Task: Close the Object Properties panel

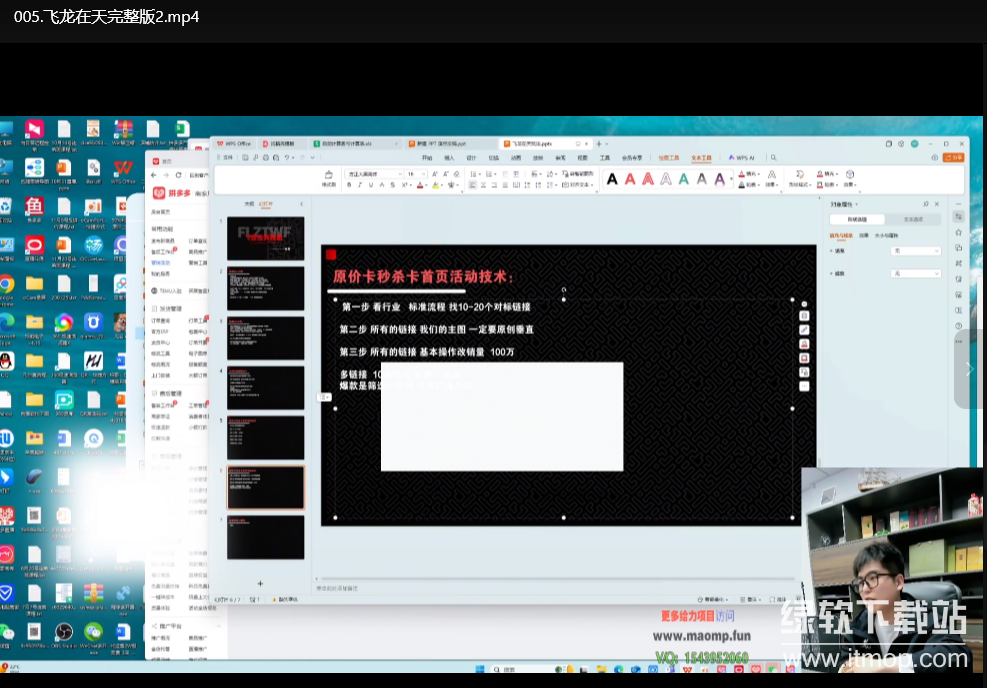Action: [937, 203]
